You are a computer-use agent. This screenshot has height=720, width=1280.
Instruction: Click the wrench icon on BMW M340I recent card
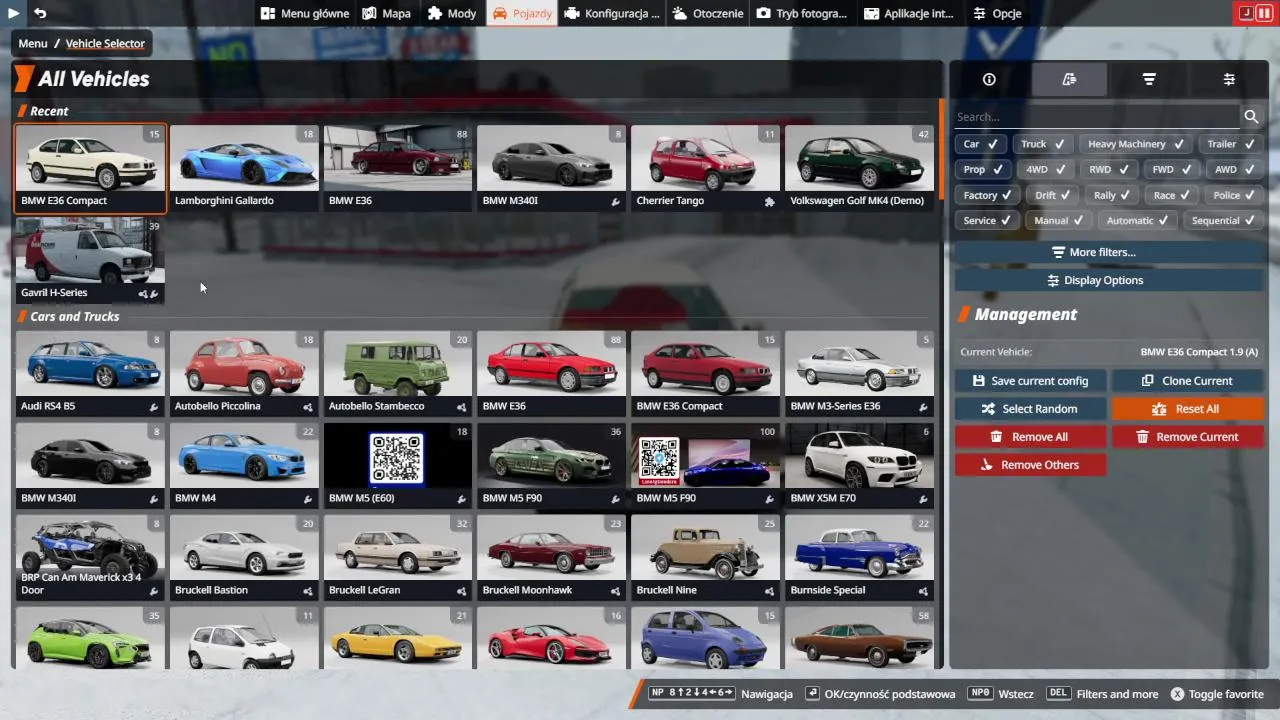click(x=616, y=201)
